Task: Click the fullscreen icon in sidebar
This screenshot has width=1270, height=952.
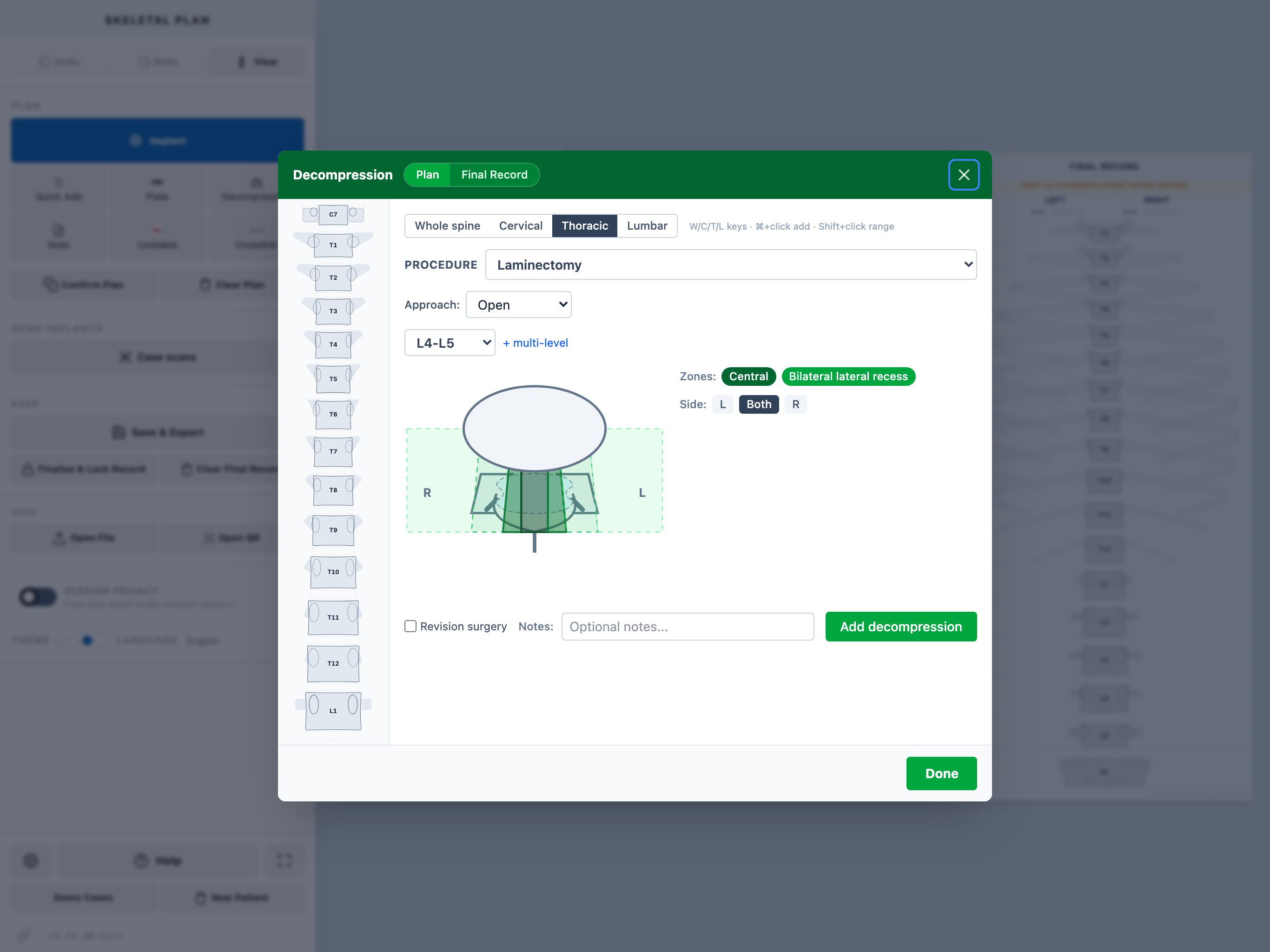Action: 284,861
